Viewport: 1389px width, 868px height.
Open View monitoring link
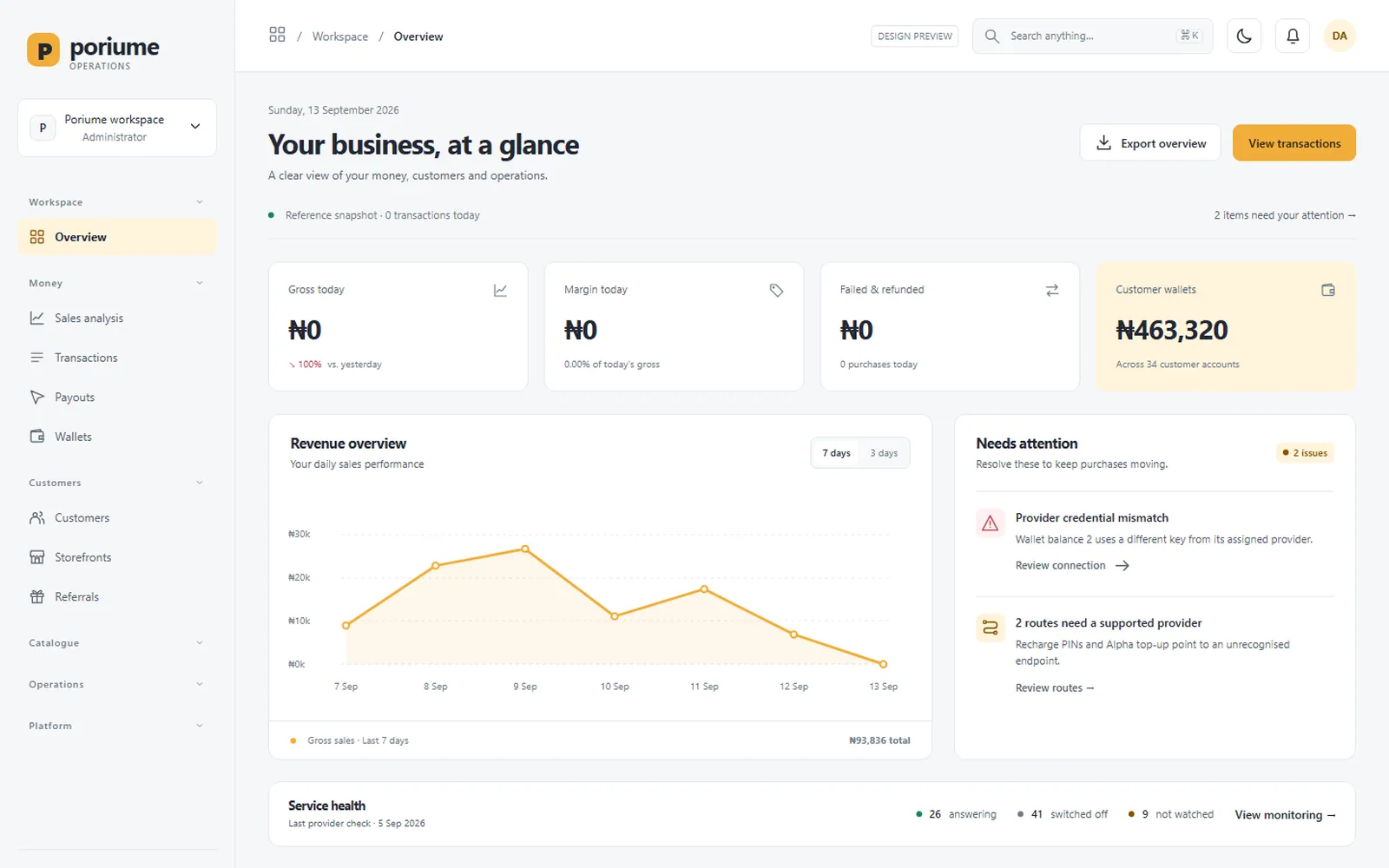[1285, 815]
